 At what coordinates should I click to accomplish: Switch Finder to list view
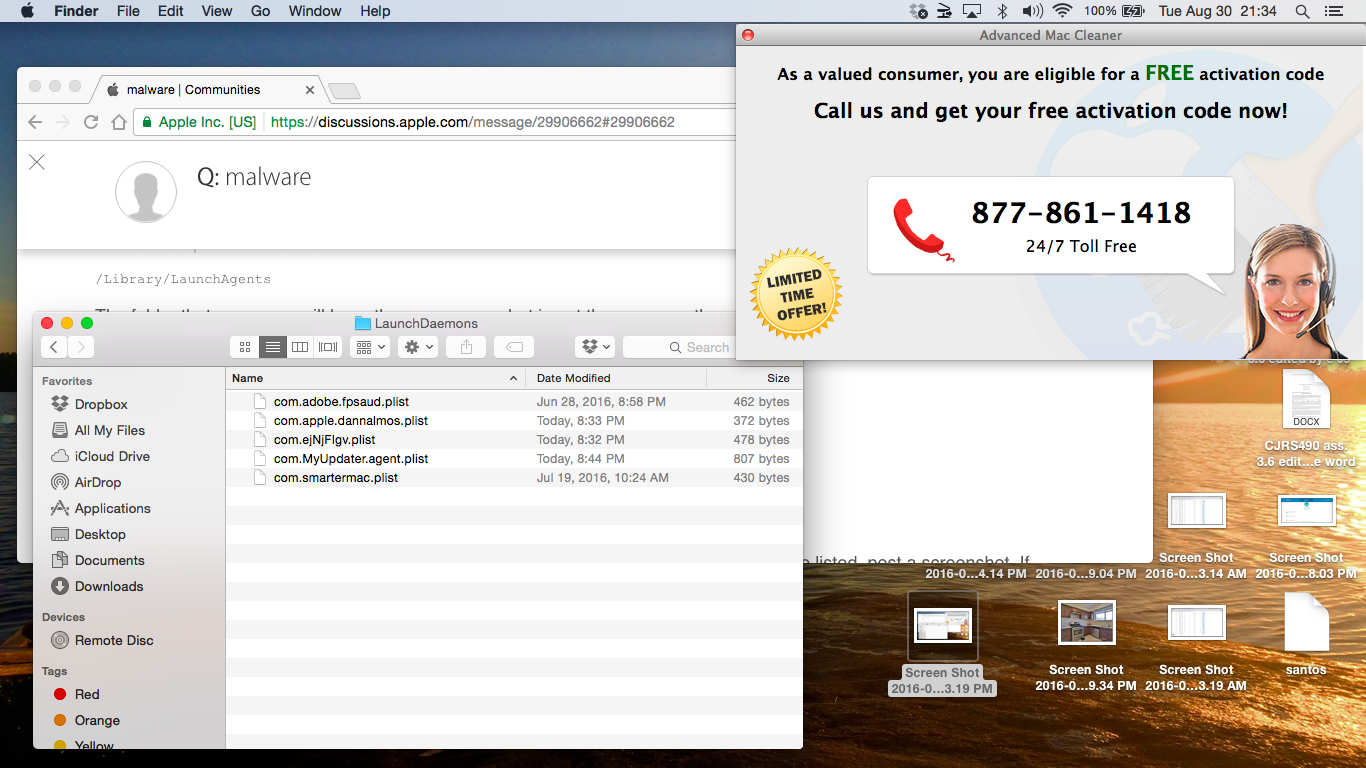click(x=272, y=347)
